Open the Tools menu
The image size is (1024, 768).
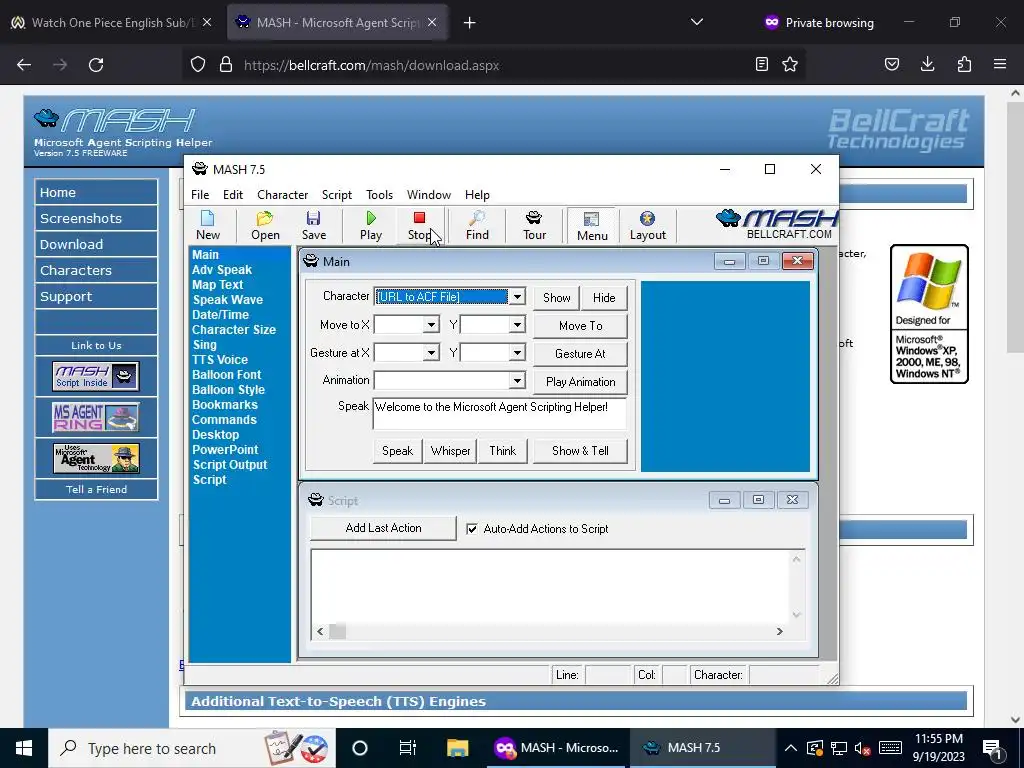pos(379,195)
